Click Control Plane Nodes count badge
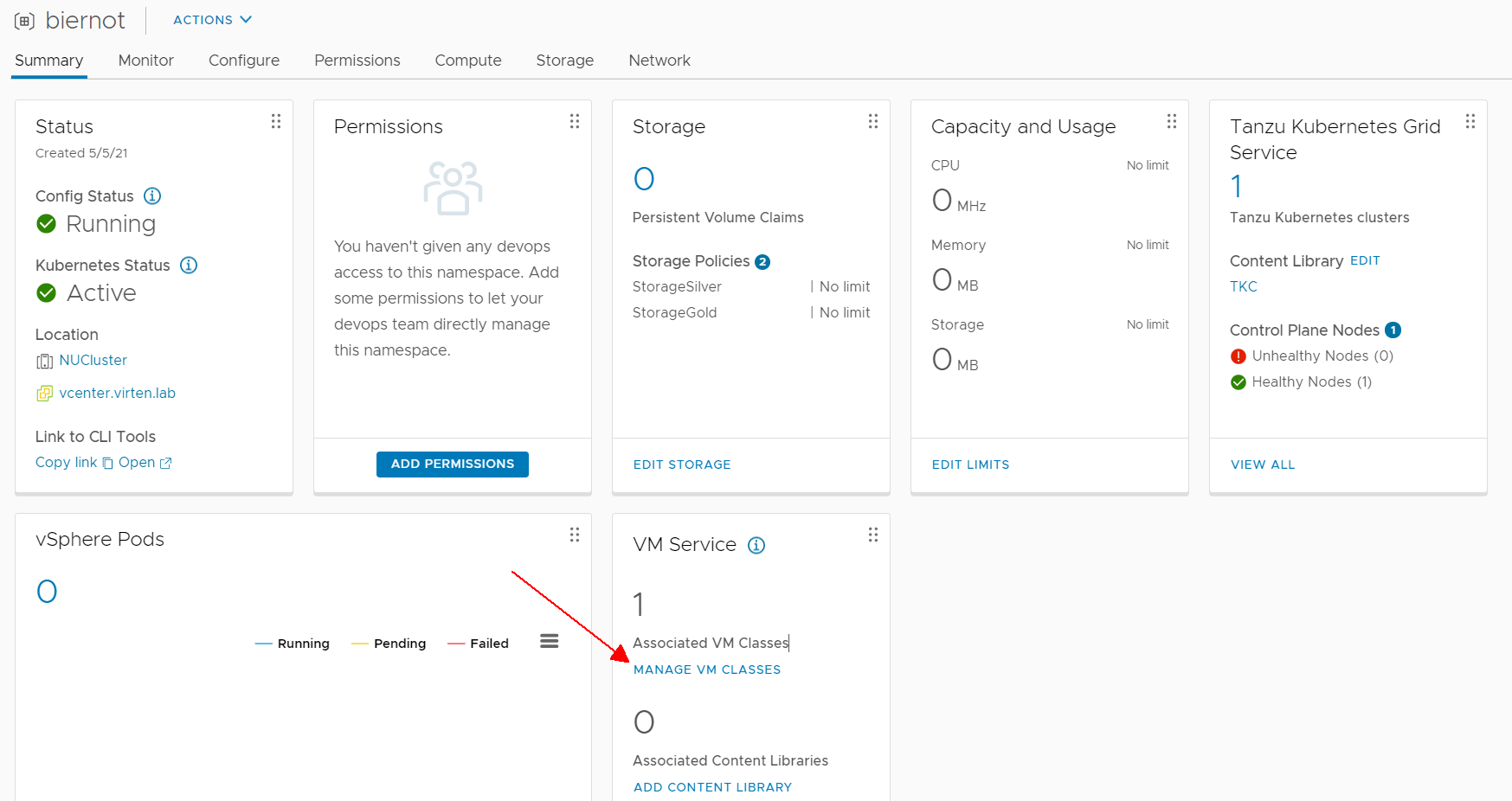 tap(1393, 330)
